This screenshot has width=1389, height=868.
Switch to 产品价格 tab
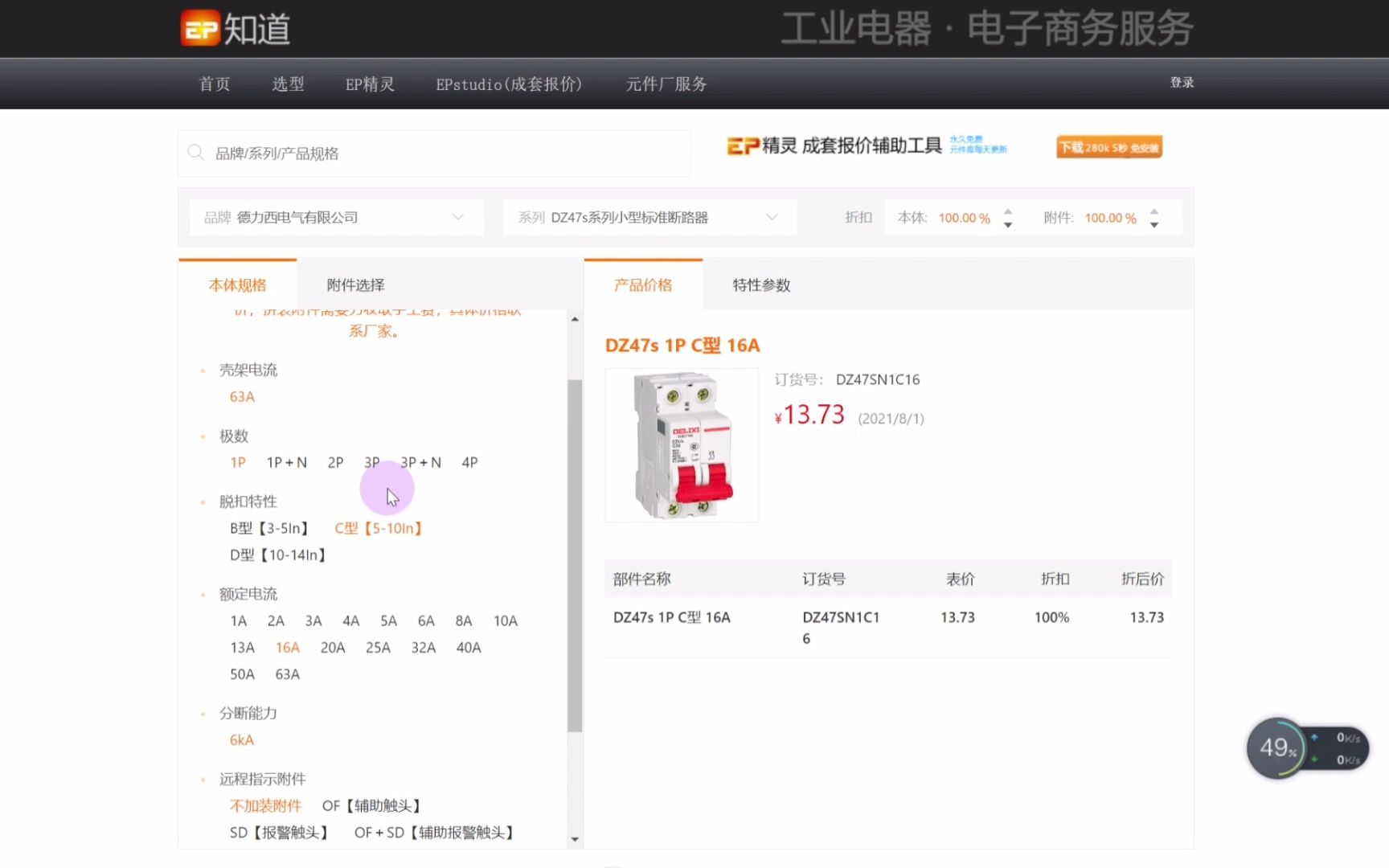643,285
